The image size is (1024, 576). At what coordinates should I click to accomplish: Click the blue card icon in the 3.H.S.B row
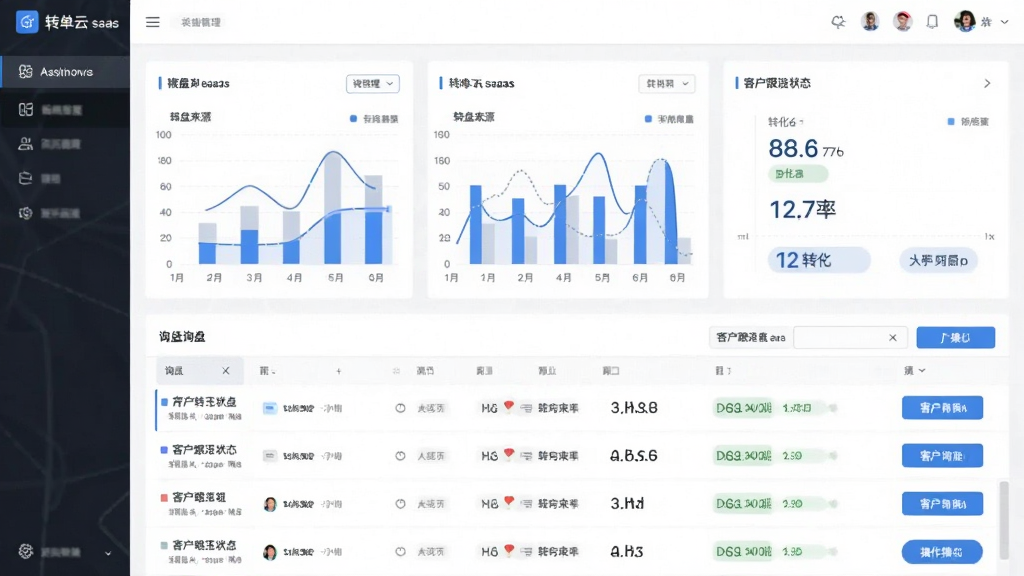click(269, 408)
